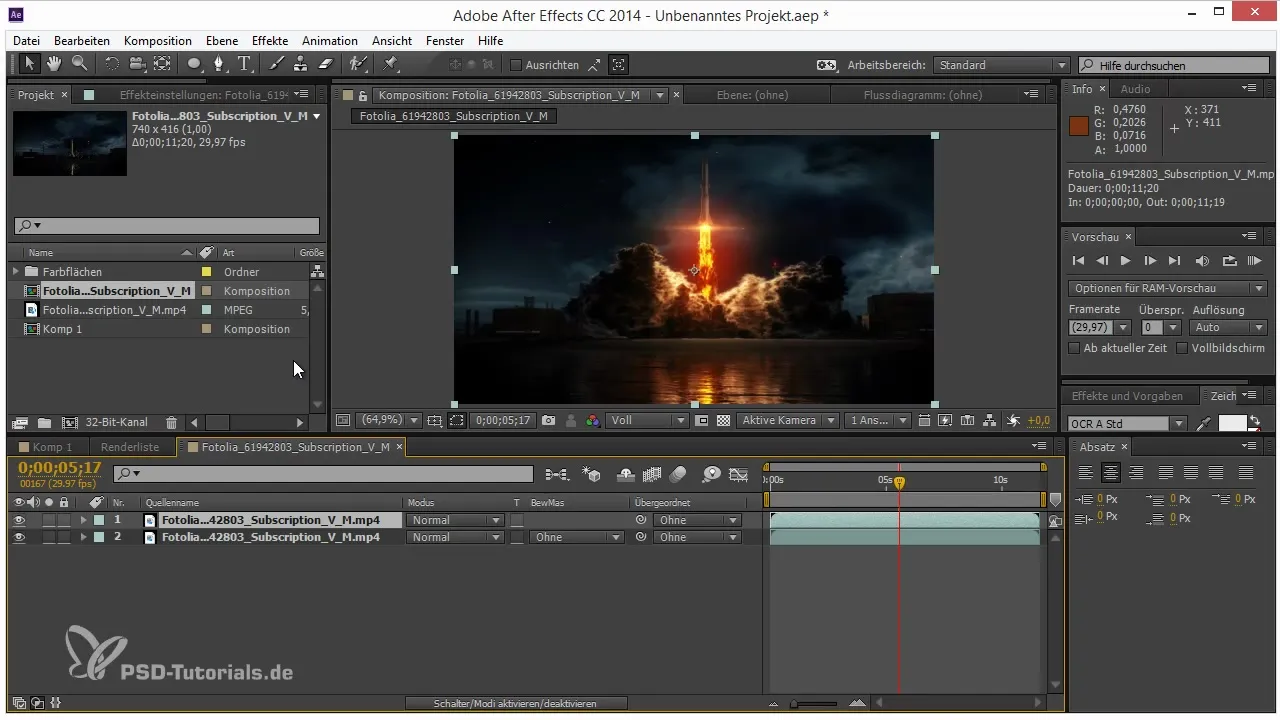Select the Pen tool
1280x720 pixels.
pos(220,64)
